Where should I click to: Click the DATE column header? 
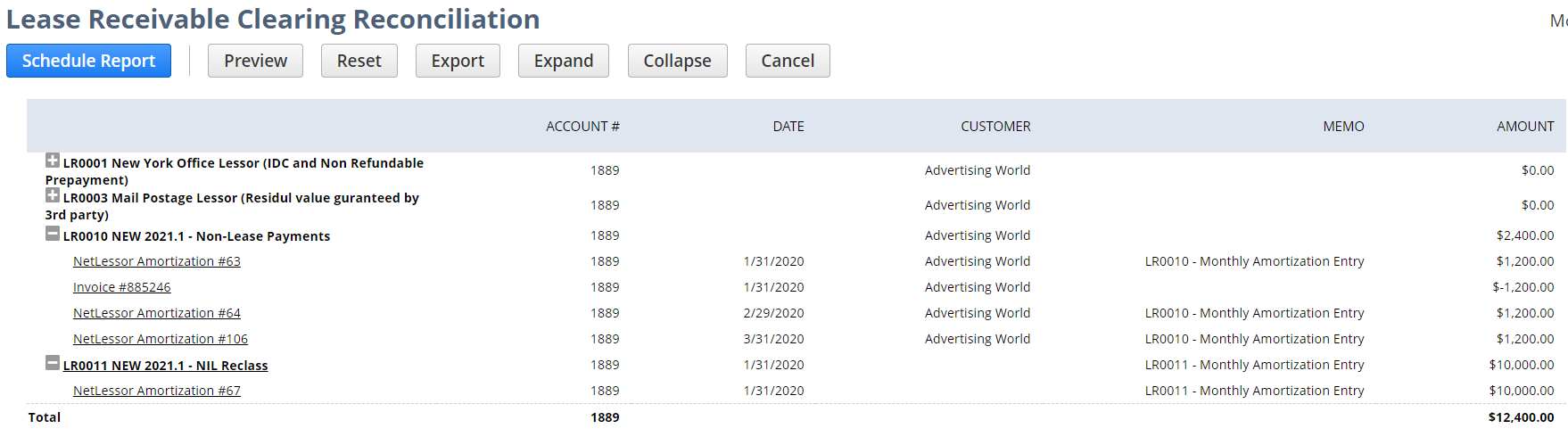tap(788, 127)
